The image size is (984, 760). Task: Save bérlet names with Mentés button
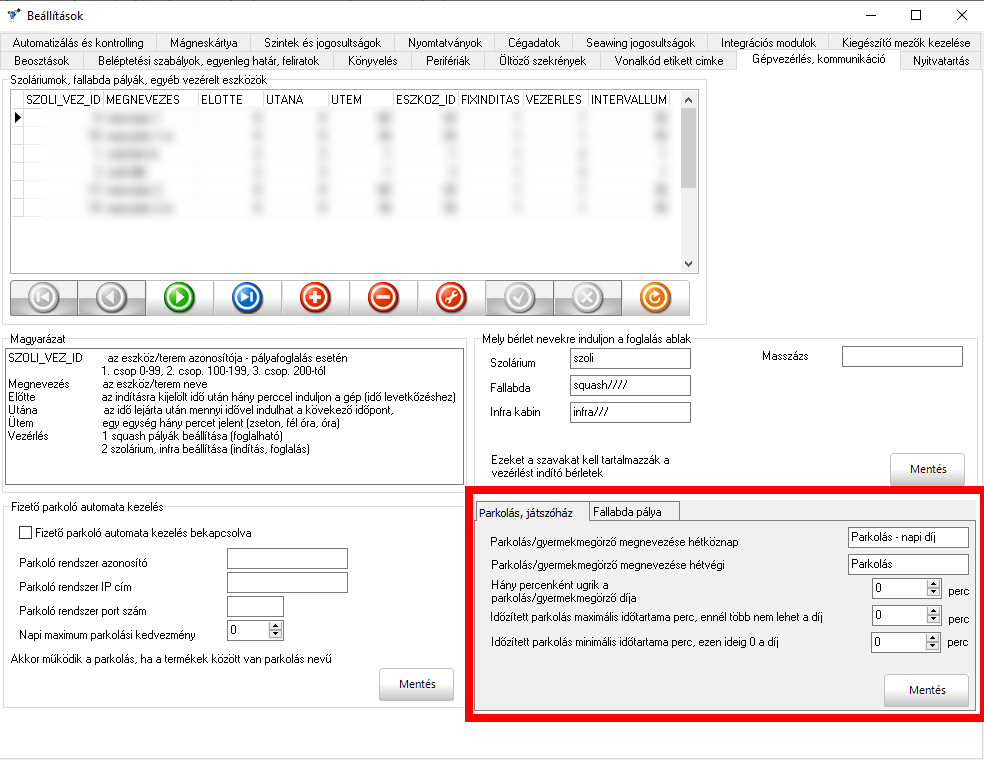tap(928, 469)
